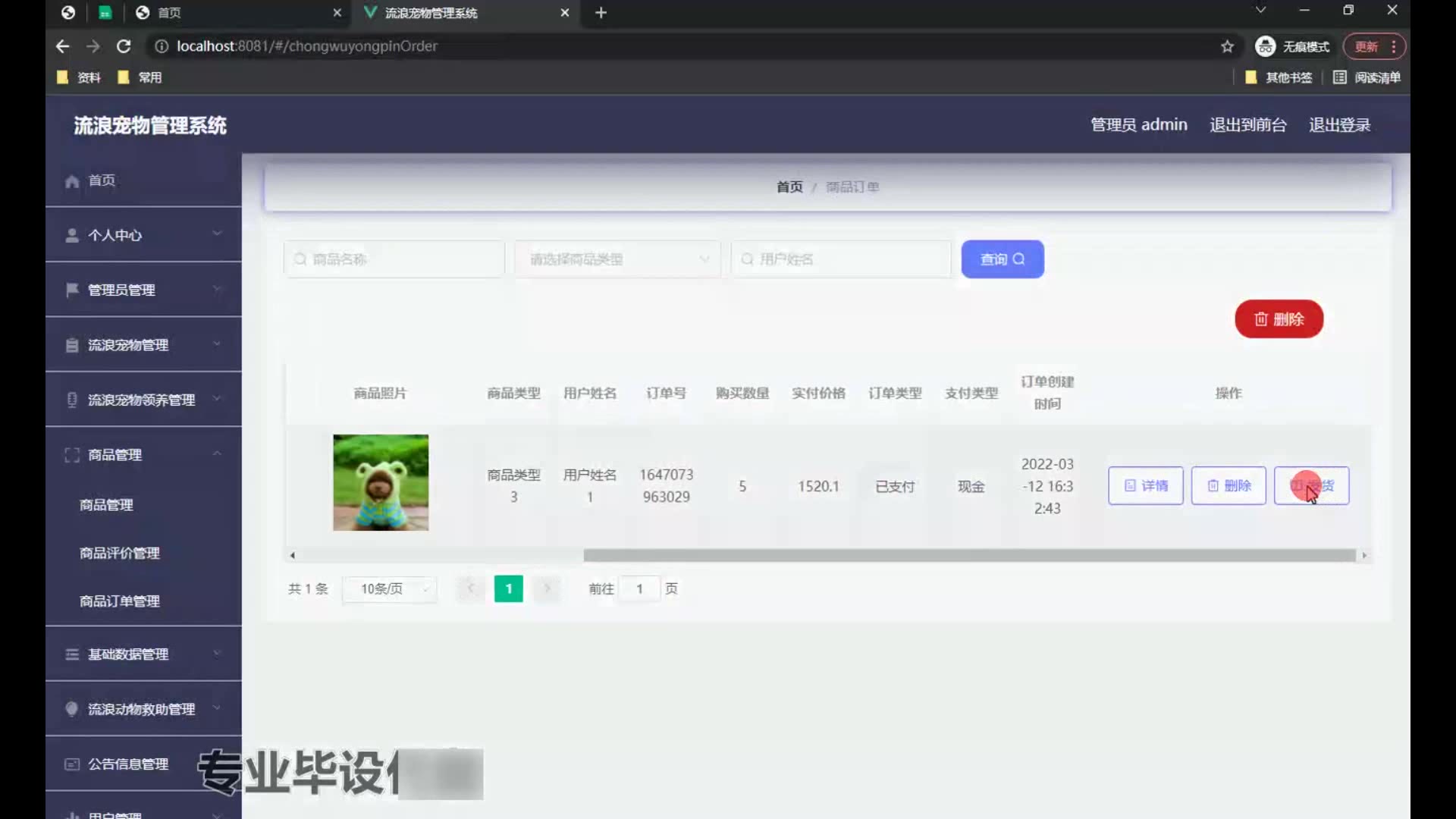Click 退出到前台 in the header

tap(1247, 124)
